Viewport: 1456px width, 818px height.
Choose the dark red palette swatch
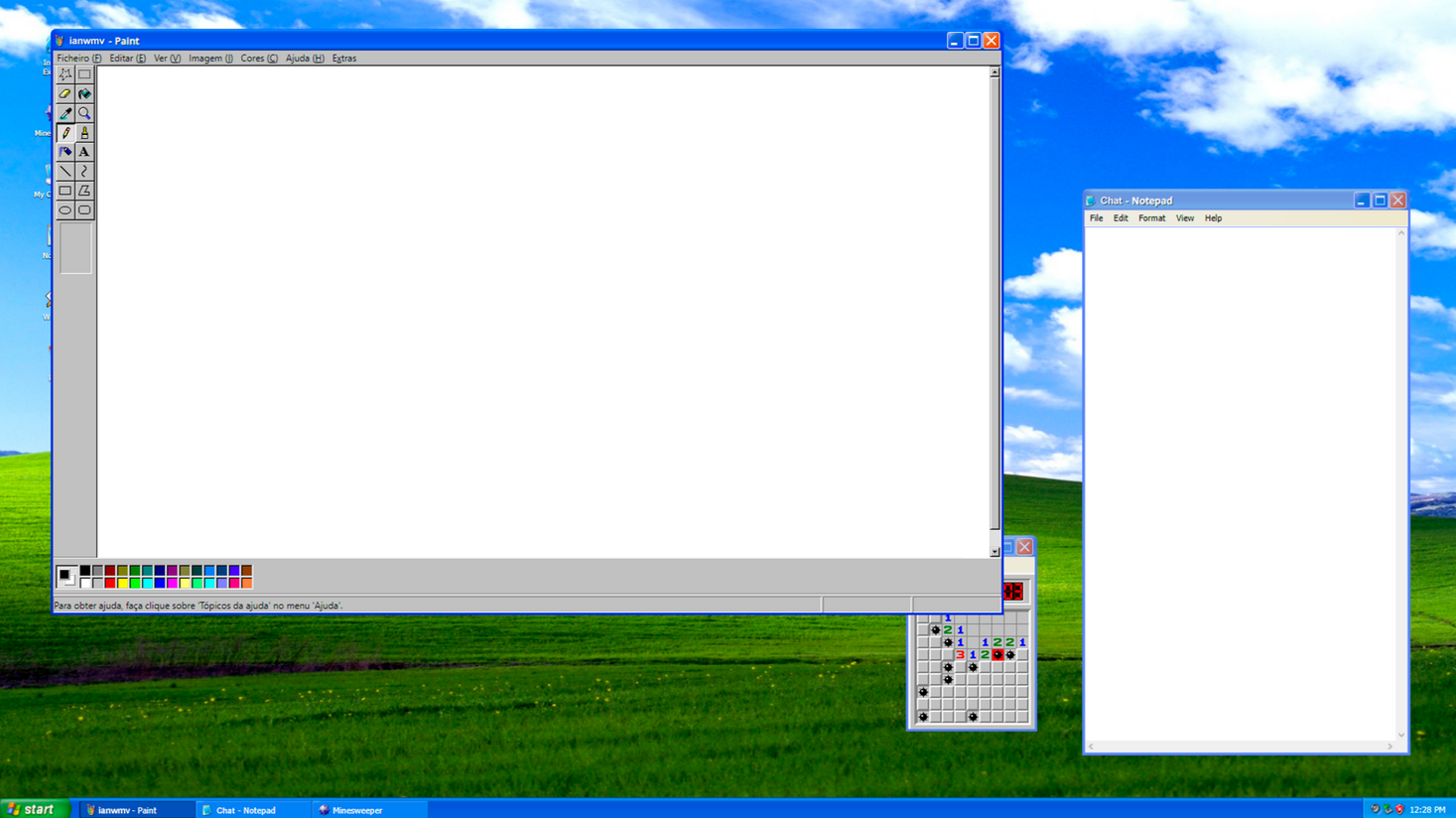pyautogui.click(x=110, y=570)
